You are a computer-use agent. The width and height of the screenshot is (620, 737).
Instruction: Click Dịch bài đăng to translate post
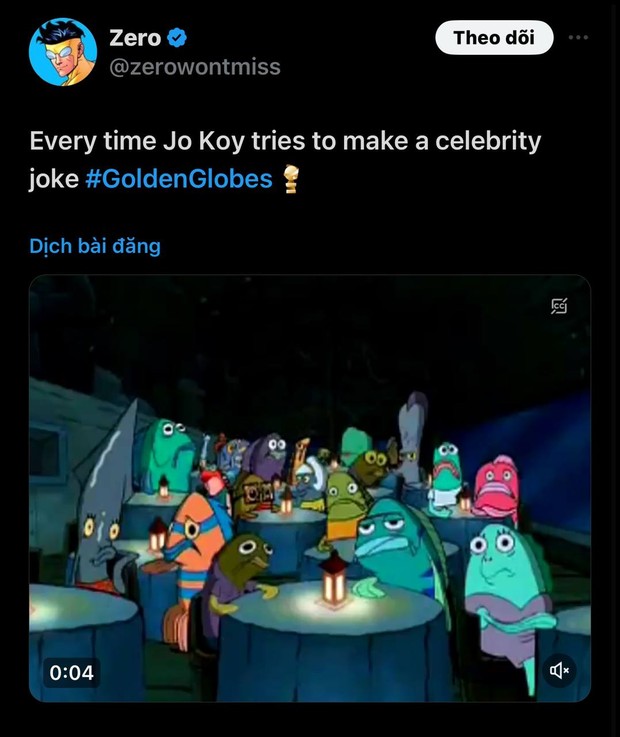[94, 245]
